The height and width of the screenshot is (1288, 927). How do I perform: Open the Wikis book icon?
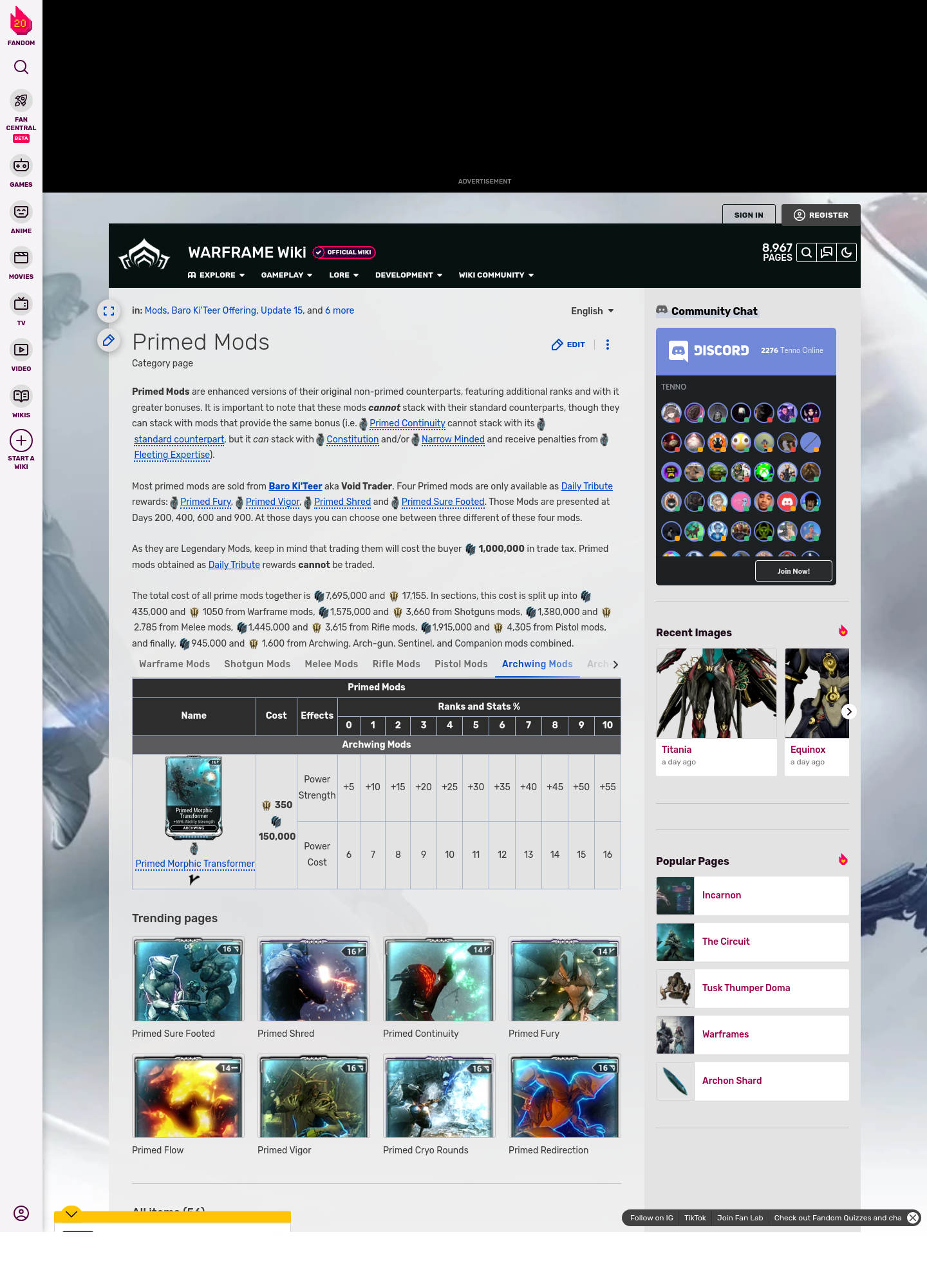(21, 396)
